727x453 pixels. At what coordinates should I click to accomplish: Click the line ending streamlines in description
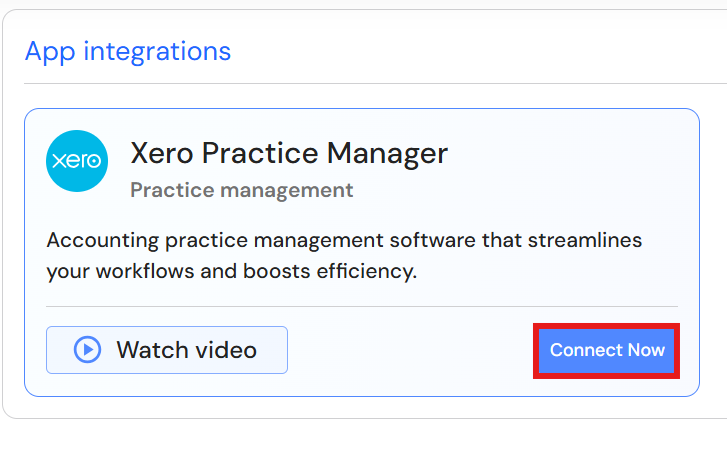tap(344, 241)
